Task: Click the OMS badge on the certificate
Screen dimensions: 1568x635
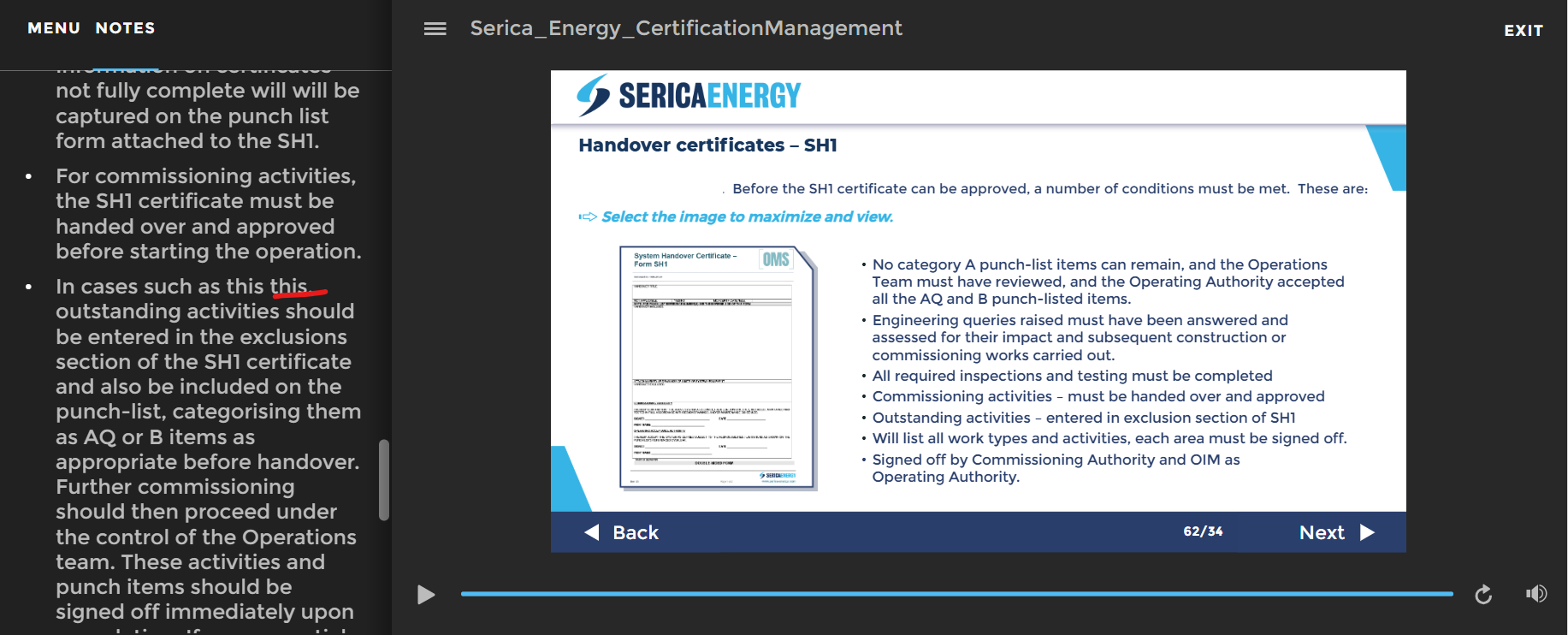Action: [776, 259]
